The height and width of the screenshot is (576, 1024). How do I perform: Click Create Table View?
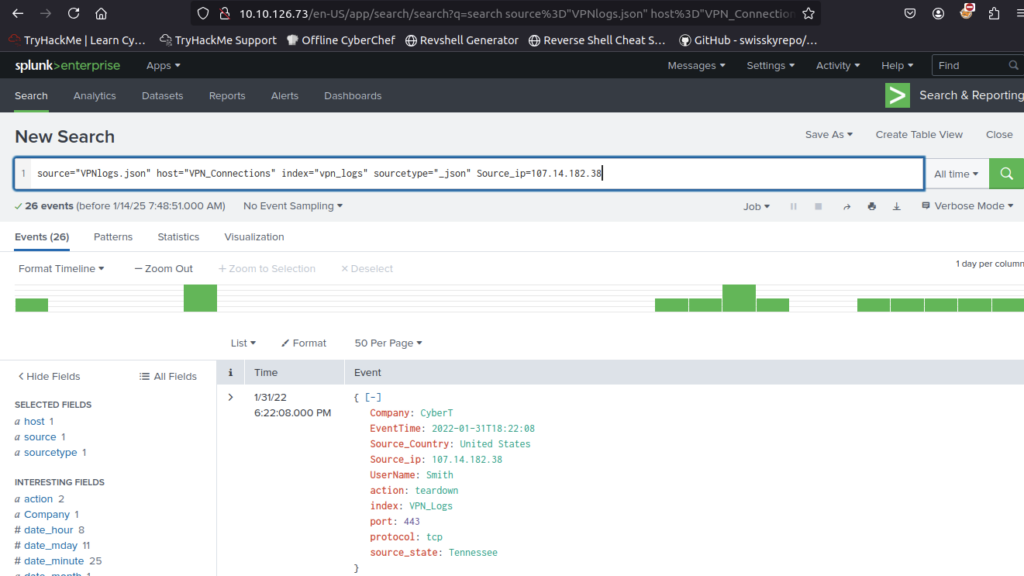pos(919,135)
